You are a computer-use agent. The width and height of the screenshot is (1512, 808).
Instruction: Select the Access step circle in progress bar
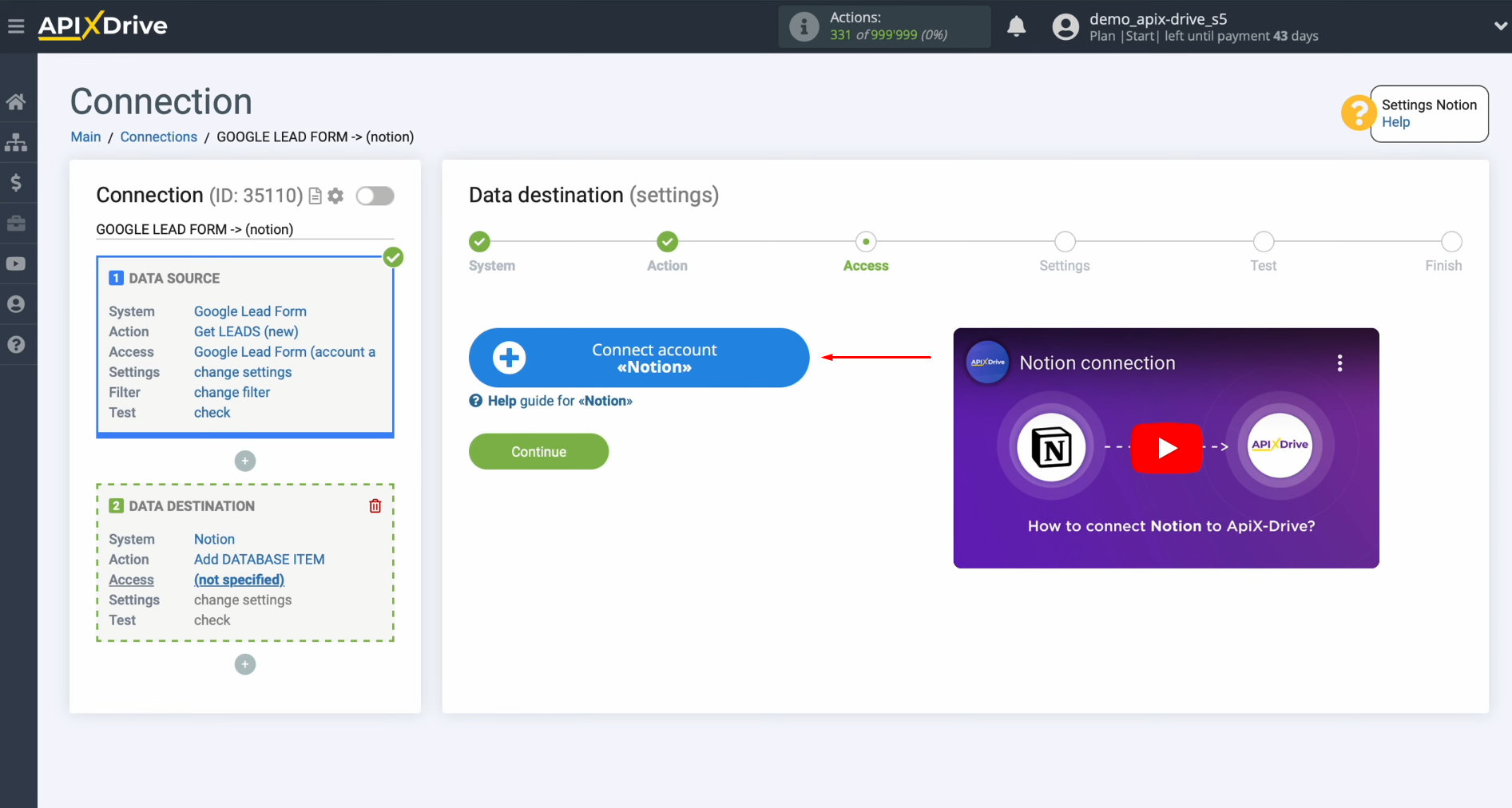[x=866, y=241]
